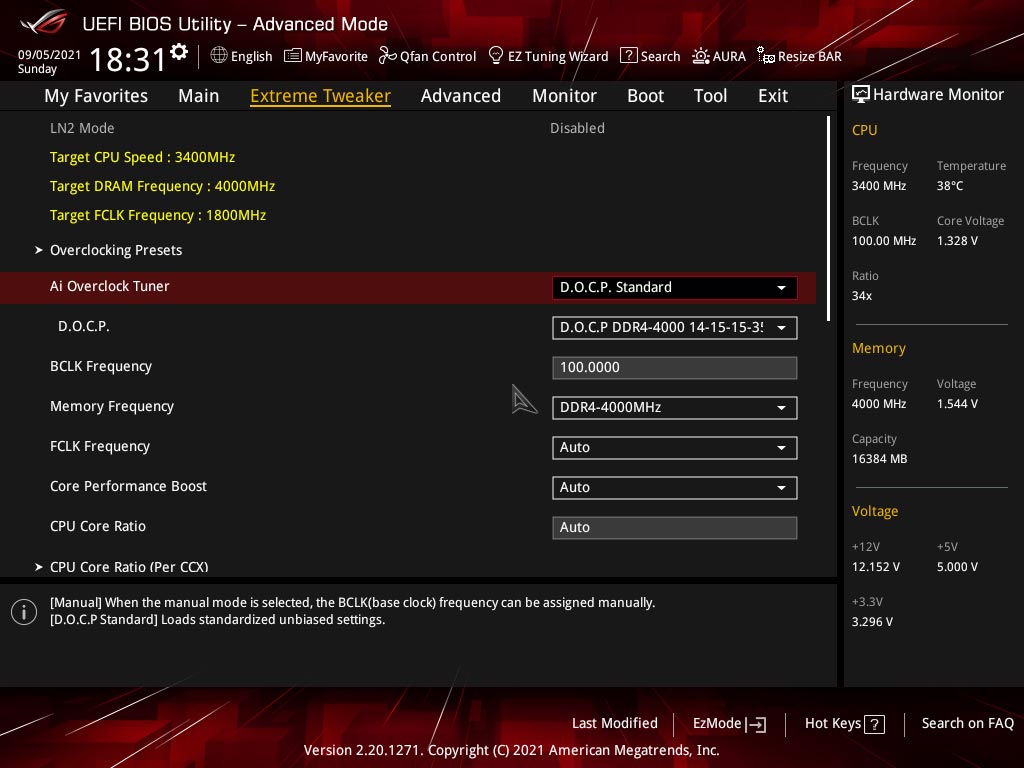Switch to My Favorites tab

pos(96,95)
